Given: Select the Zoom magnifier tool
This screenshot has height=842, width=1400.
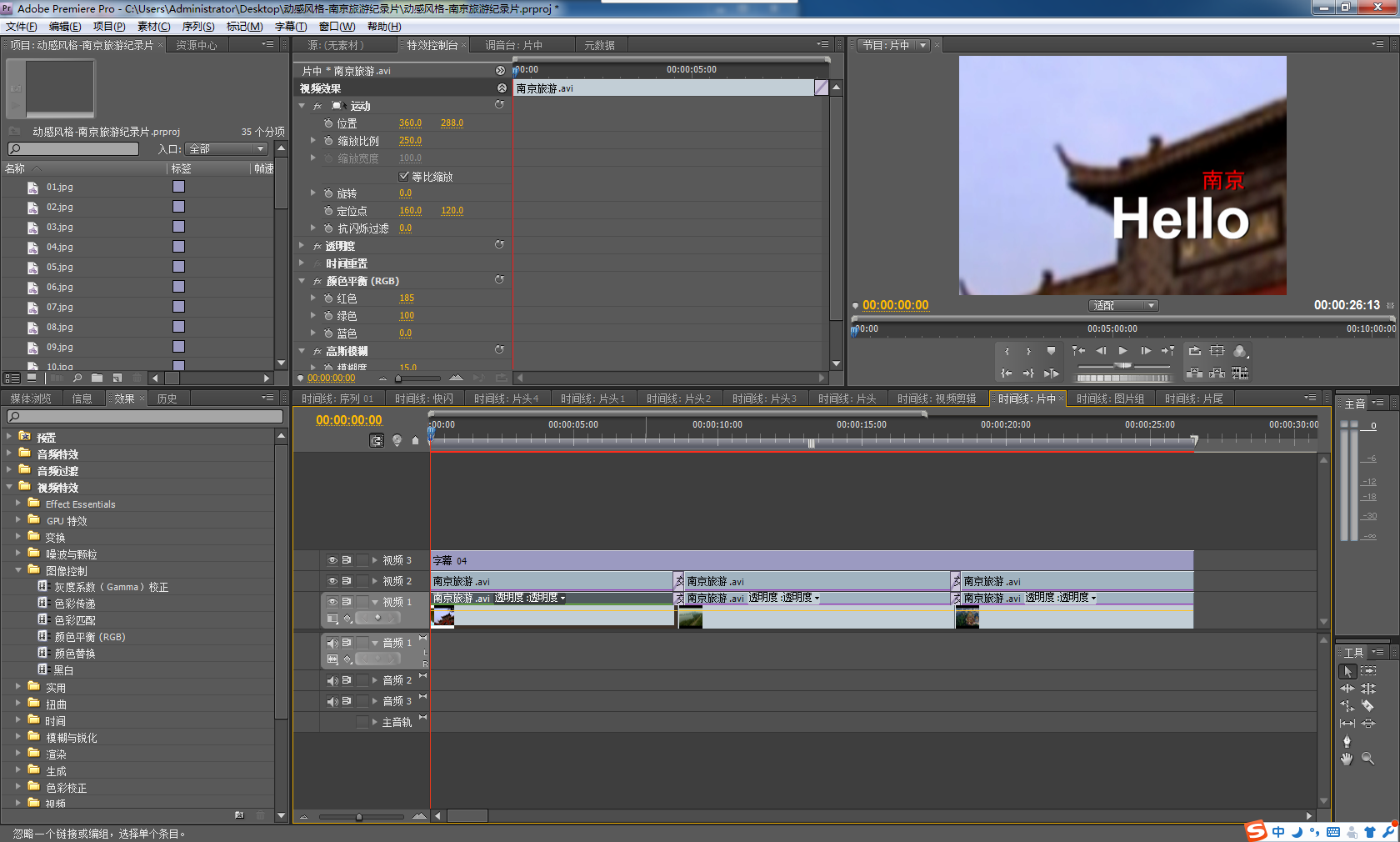Looking at the screenshot, I should (x=1367, y=759).
